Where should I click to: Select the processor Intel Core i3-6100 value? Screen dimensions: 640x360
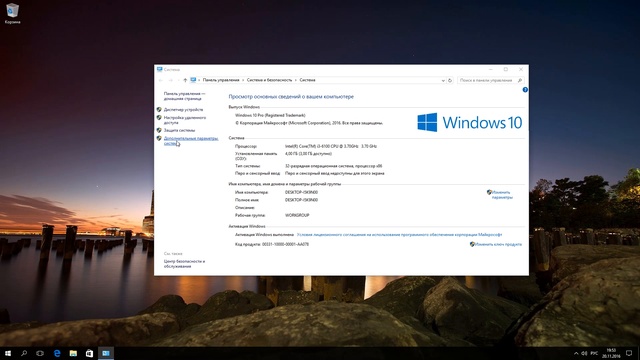tap(331, 146)
